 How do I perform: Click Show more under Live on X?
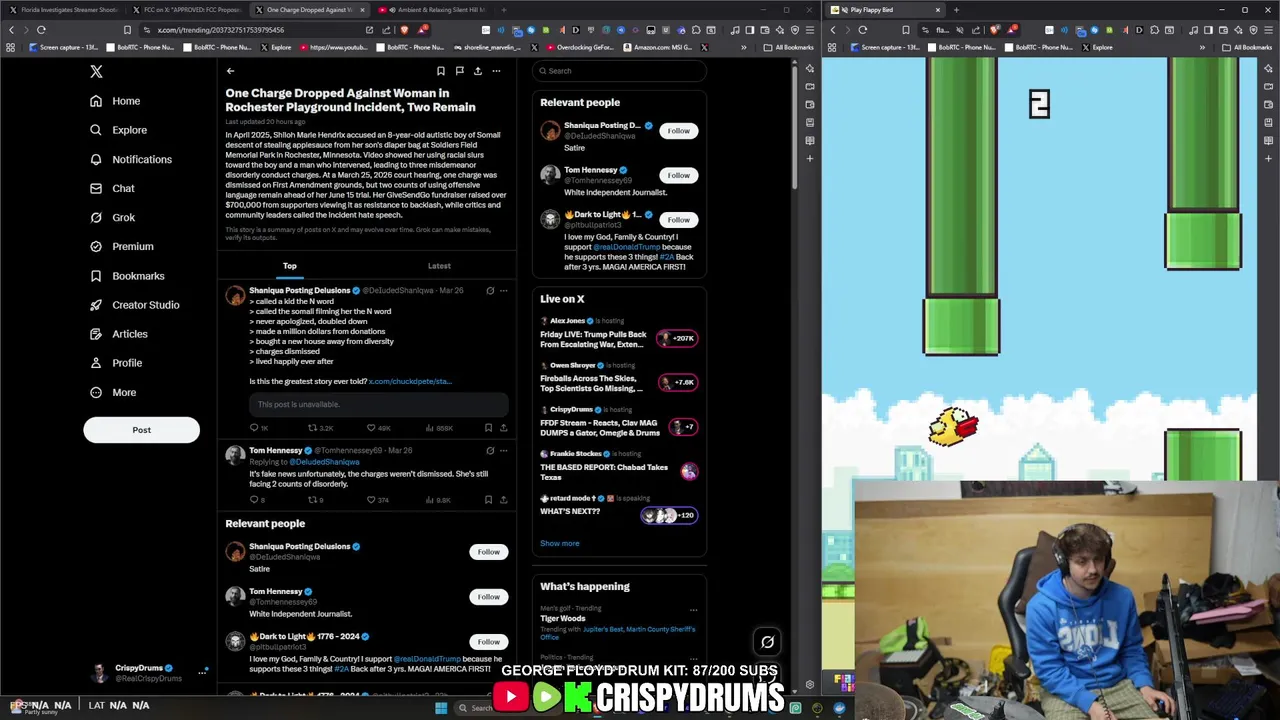point(560,543)
